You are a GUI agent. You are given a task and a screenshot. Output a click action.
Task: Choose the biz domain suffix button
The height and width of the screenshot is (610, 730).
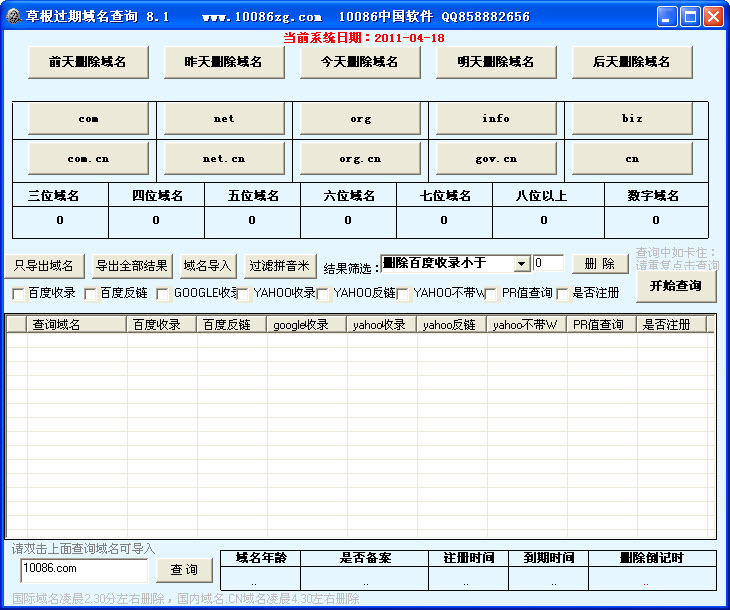point(632,119)
